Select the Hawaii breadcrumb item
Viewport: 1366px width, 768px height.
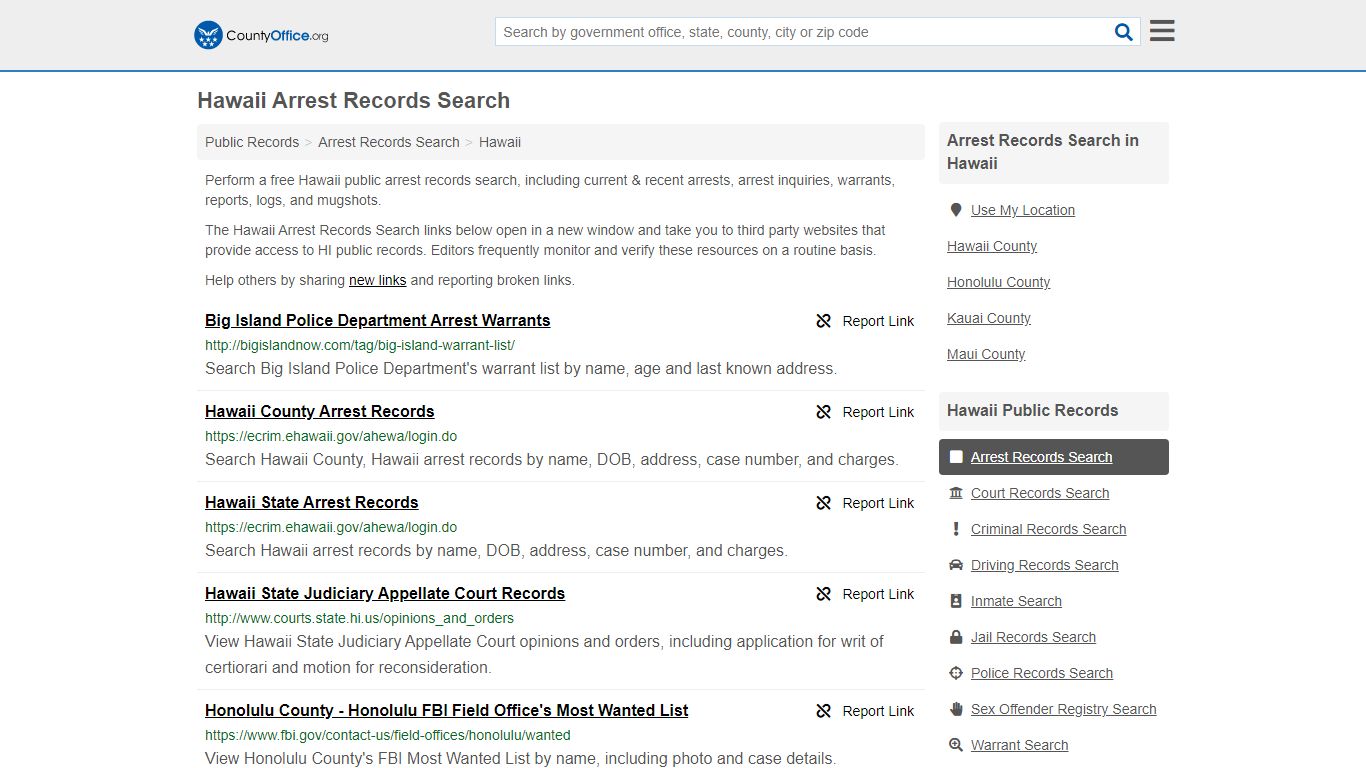tap(500, 142)
